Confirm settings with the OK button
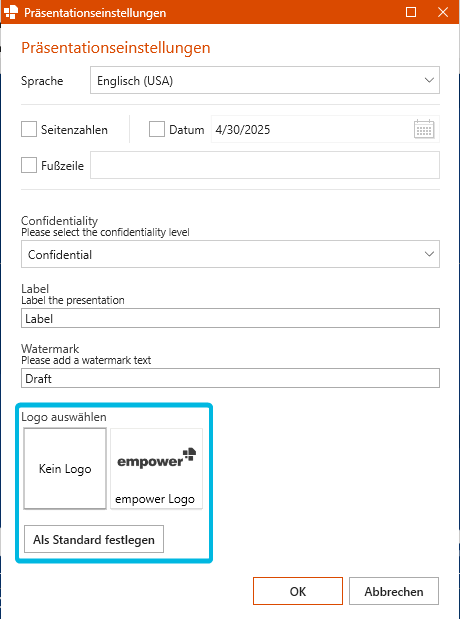460x619 pixels. [298, 591]
